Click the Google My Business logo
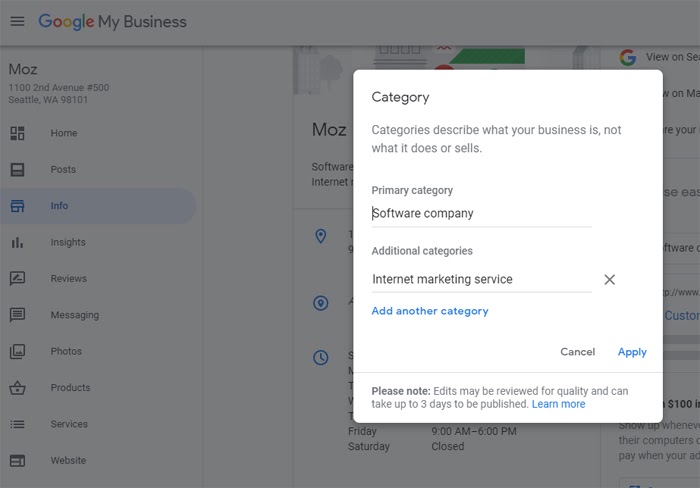The width and height of the screenshot is (700, 488). (112, 21)
